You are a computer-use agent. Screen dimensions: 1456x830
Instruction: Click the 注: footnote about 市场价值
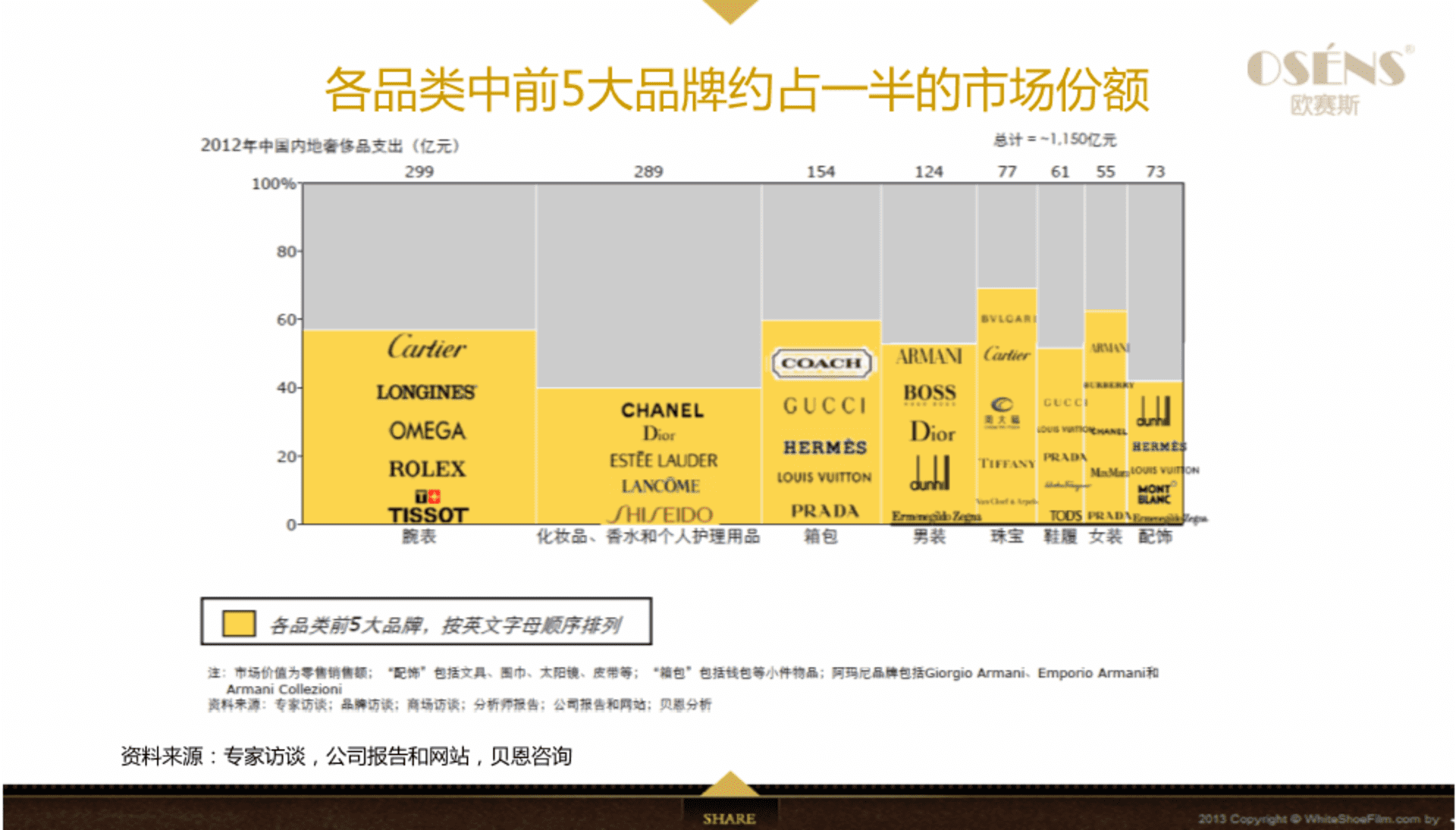(682, 680)
